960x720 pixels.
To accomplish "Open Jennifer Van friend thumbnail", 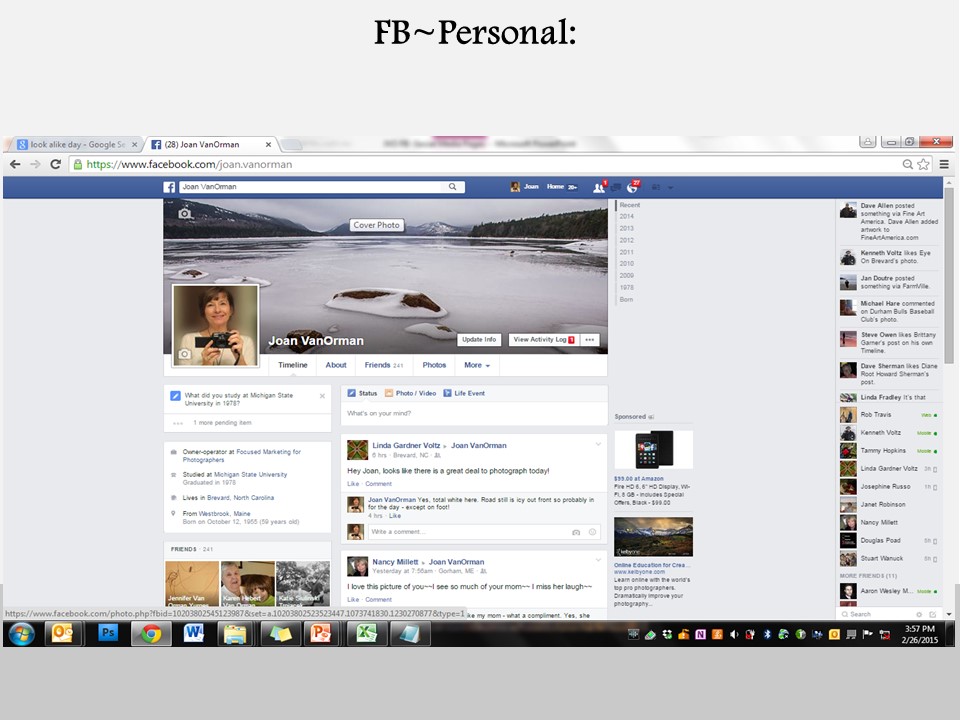I will click(192, 583).
